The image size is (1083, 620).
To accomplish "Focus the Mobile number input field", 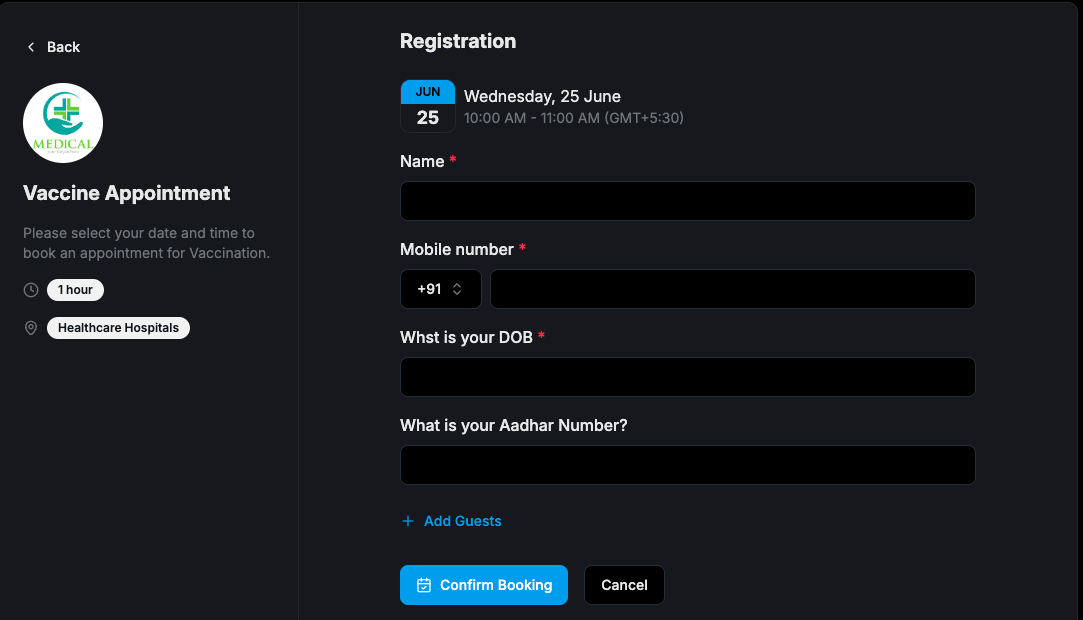I will coord(732,289).
